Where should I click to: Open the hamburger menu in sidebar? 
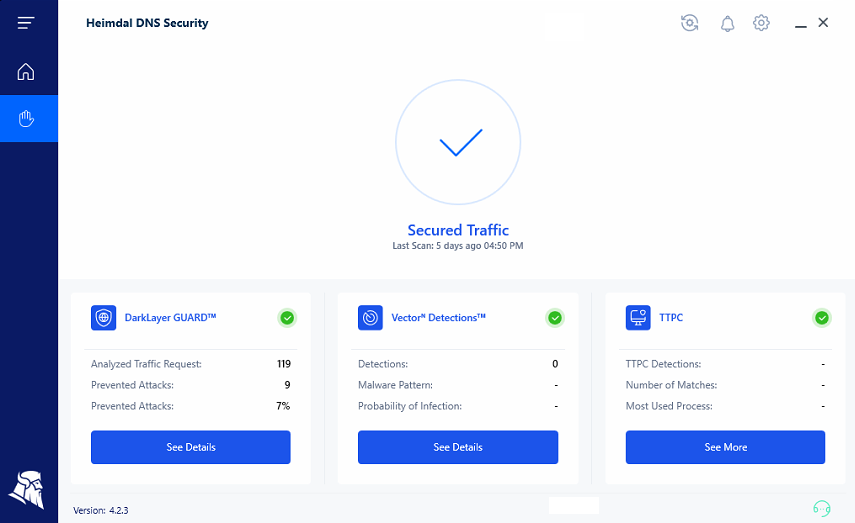pyautogui.click(x=26, y=23)
